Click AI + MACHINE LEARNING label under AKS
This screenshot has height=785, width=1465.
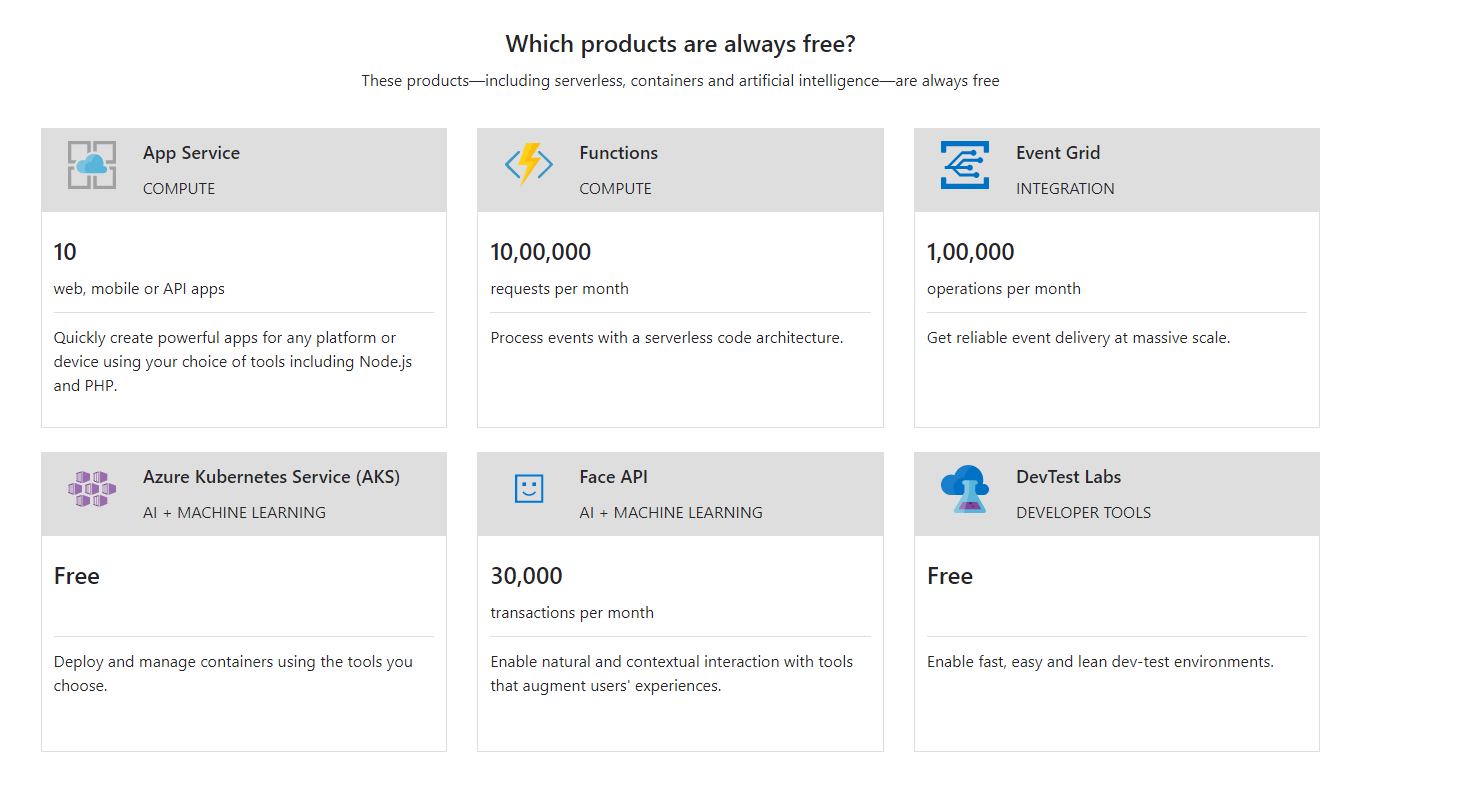(x=234, y=513)
